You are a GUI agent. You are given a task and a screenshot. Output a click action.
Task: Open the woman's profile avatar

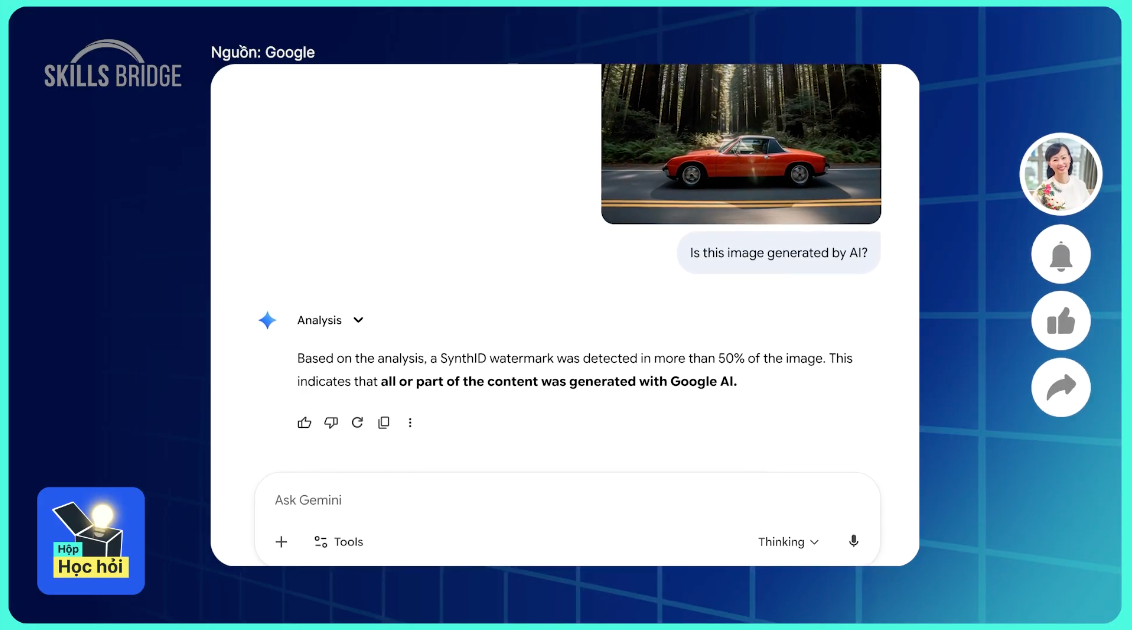[x=1060, y=174]
